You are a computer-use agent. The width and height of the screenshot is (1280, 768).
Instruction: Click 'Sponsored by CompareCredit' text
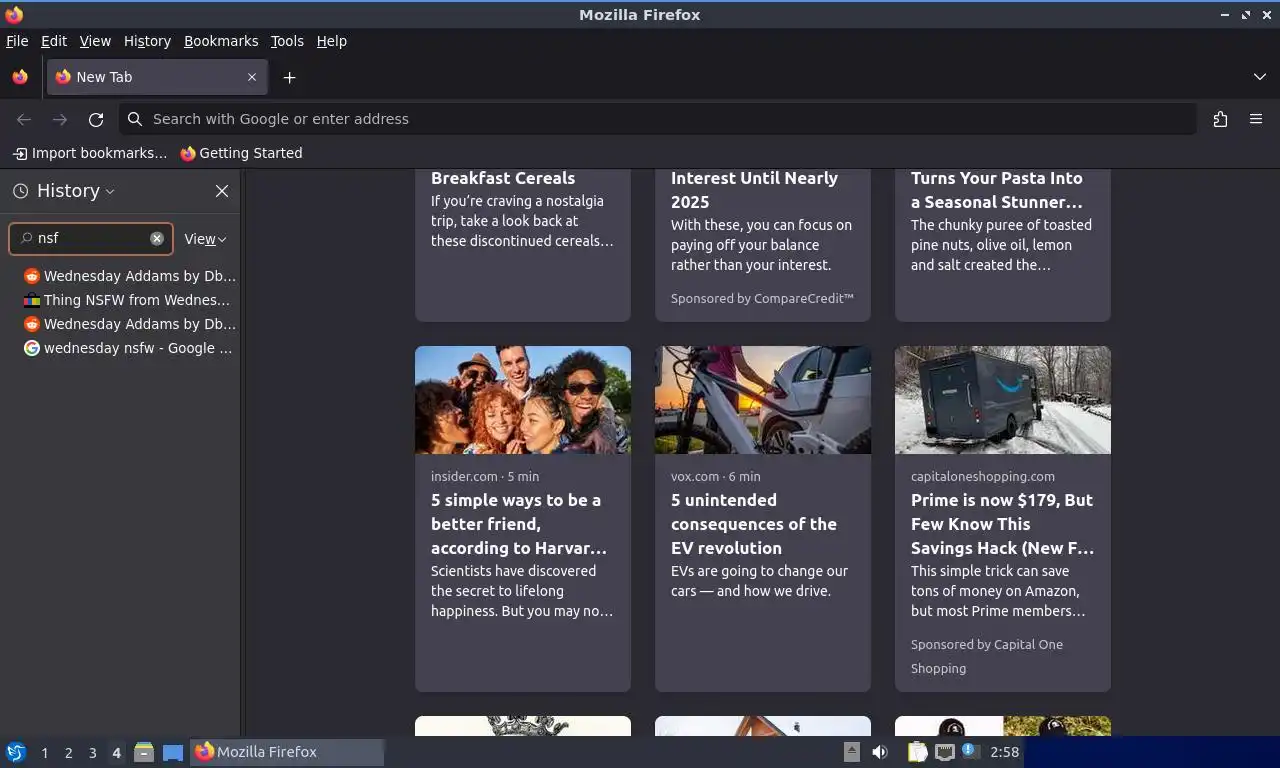tap(762, 299)
